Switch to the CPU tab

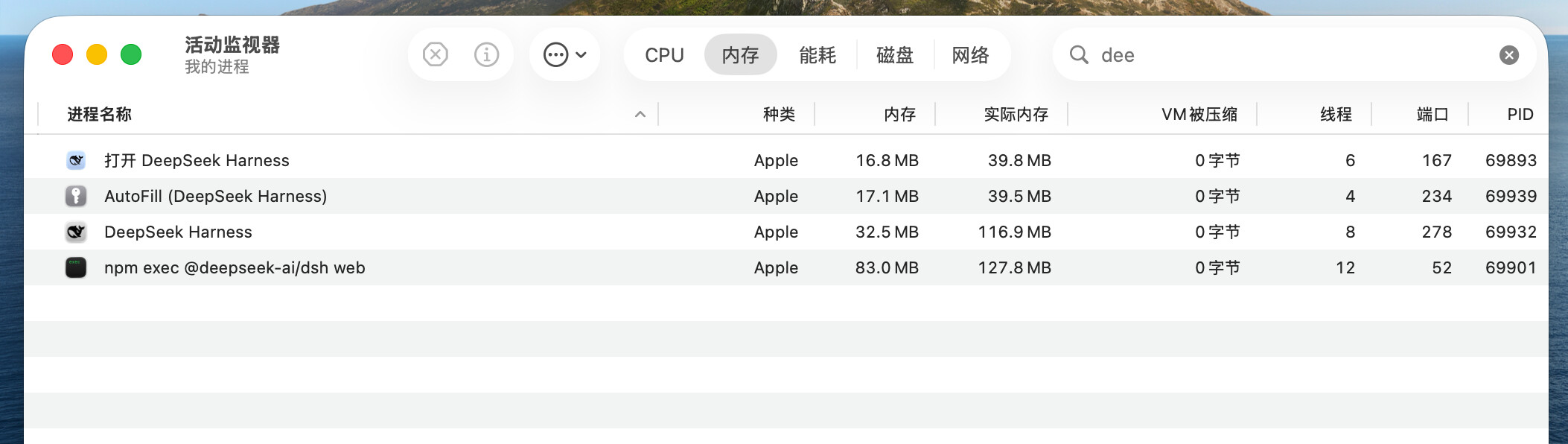[x=664, y=55]
